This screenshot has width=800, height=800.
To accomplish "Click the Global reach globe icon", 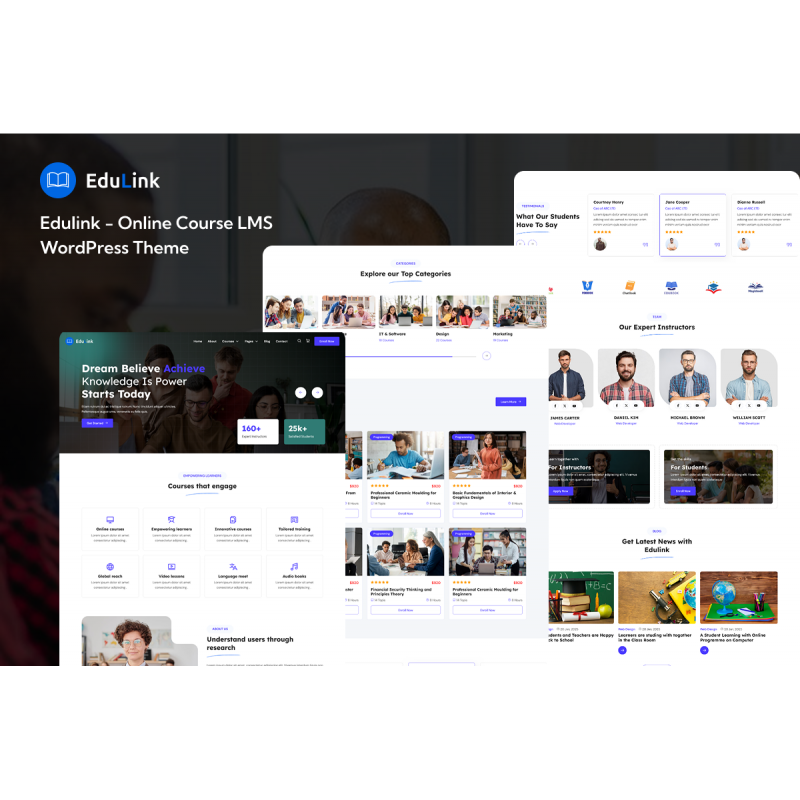I will pyautogui.click(x=110, y=566).
